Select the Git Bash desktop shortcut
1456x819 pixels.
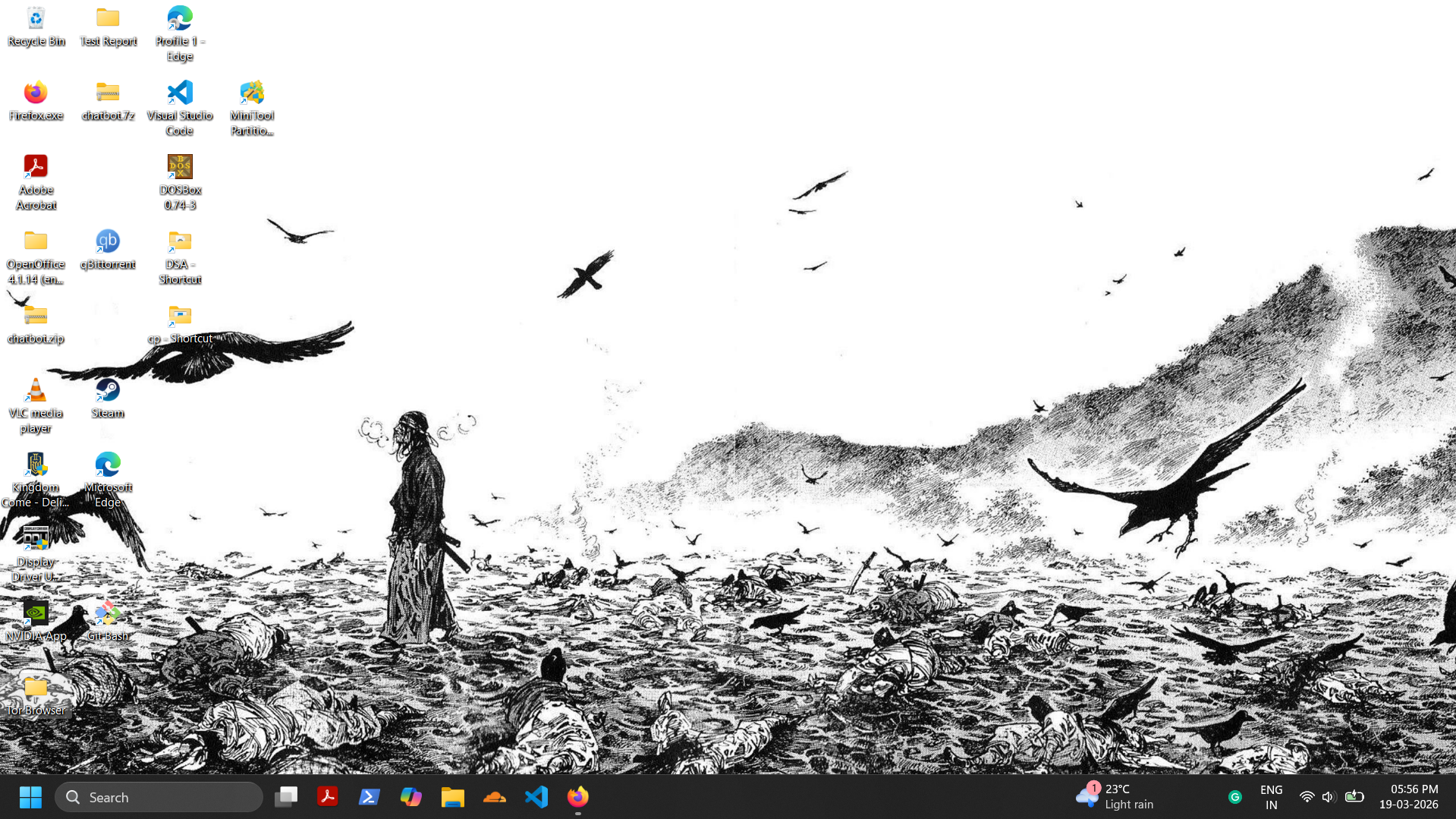click(x=108, y=620)
